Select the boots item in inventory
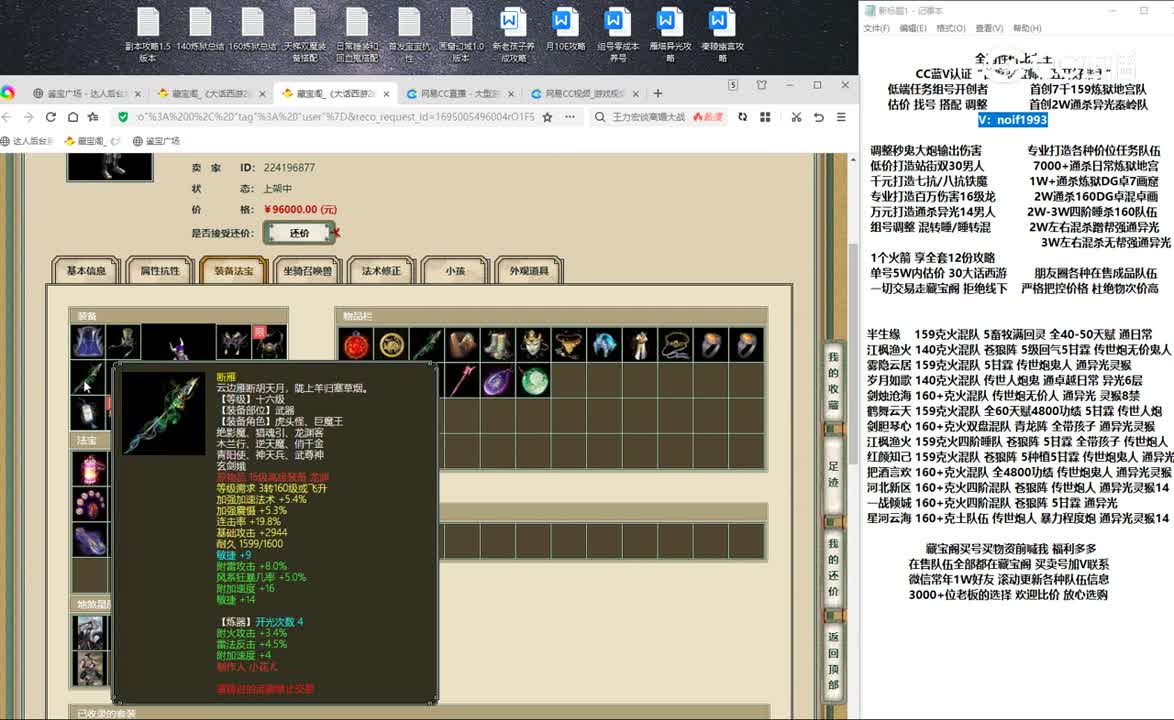This screenshot has width=1174, height=720. (x=498, y=344)
